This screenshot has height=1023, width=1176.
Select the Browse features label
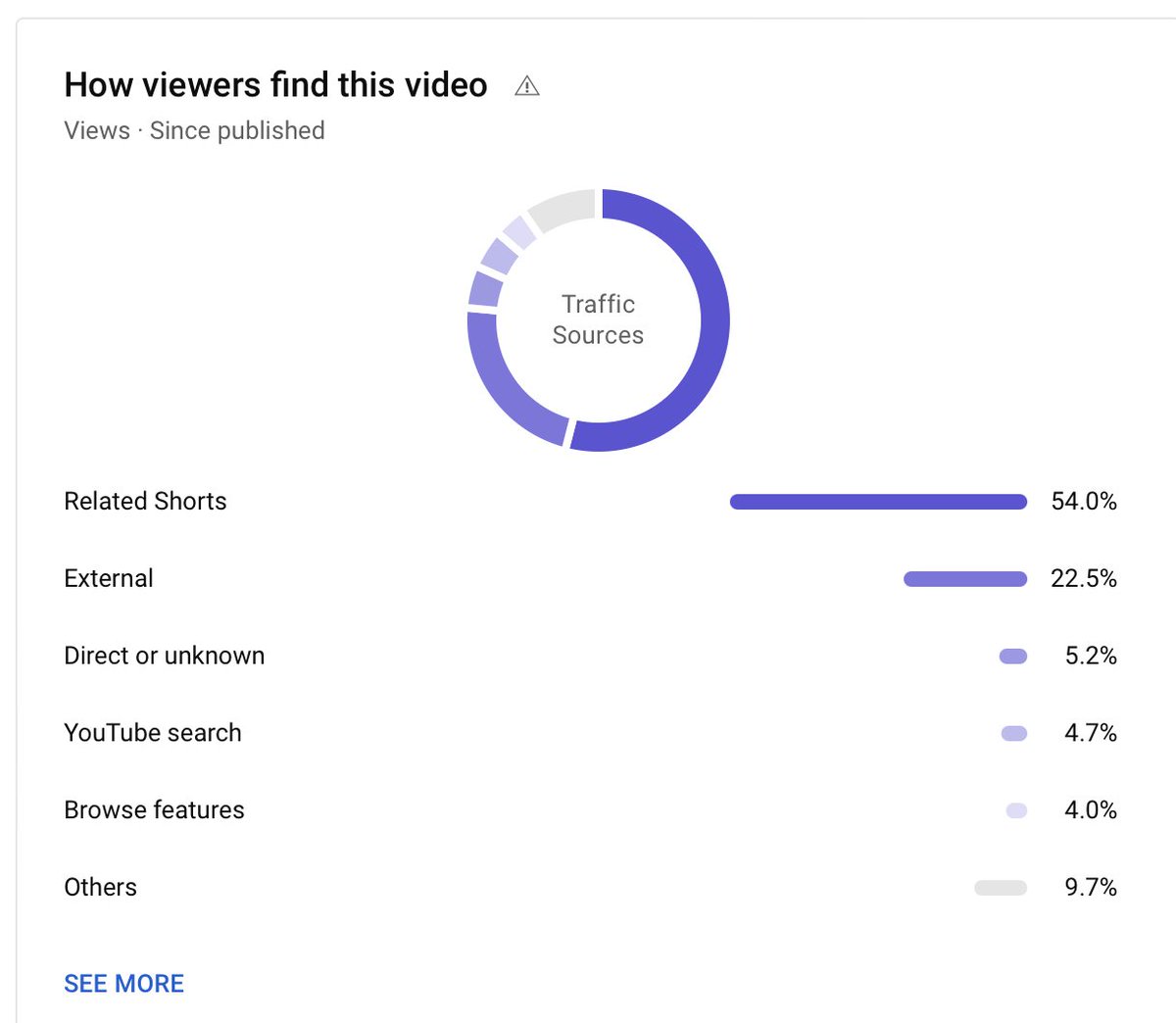tap(154, 810)
